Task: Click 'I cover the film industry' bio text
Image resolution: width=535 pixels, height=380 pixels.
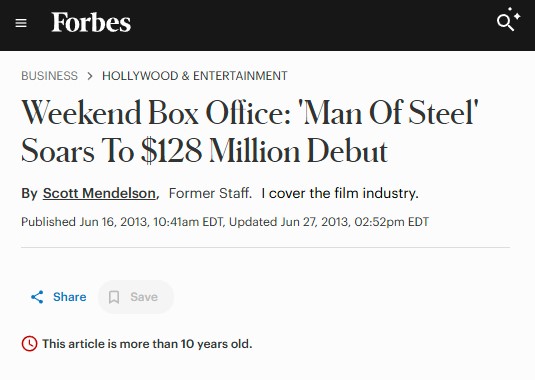Action: pos(340,193)
